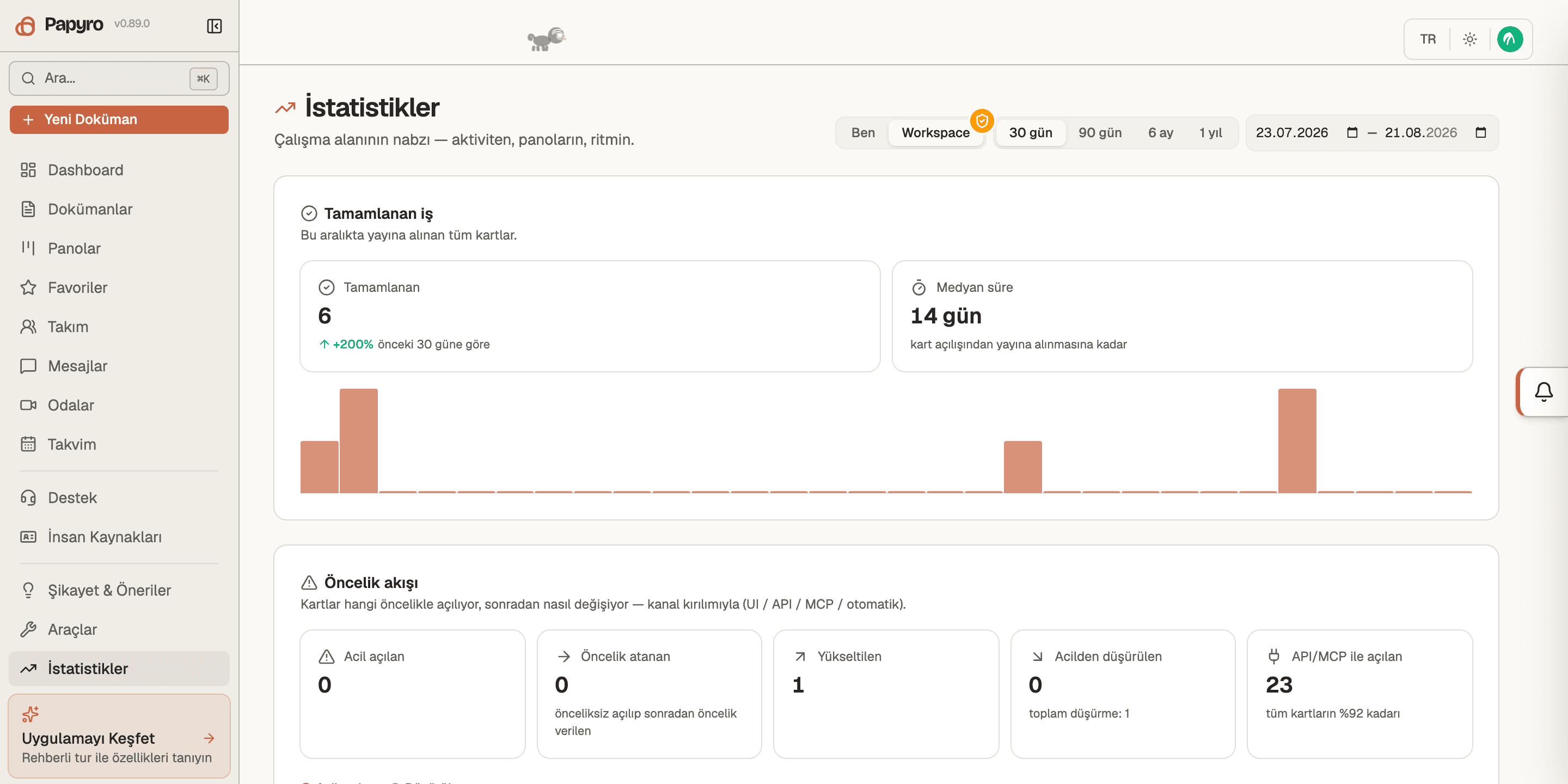The width and height of the screenshot is (1568, 784).
Task: Open the Öncelik atanan card
Action: coord(650,694)
